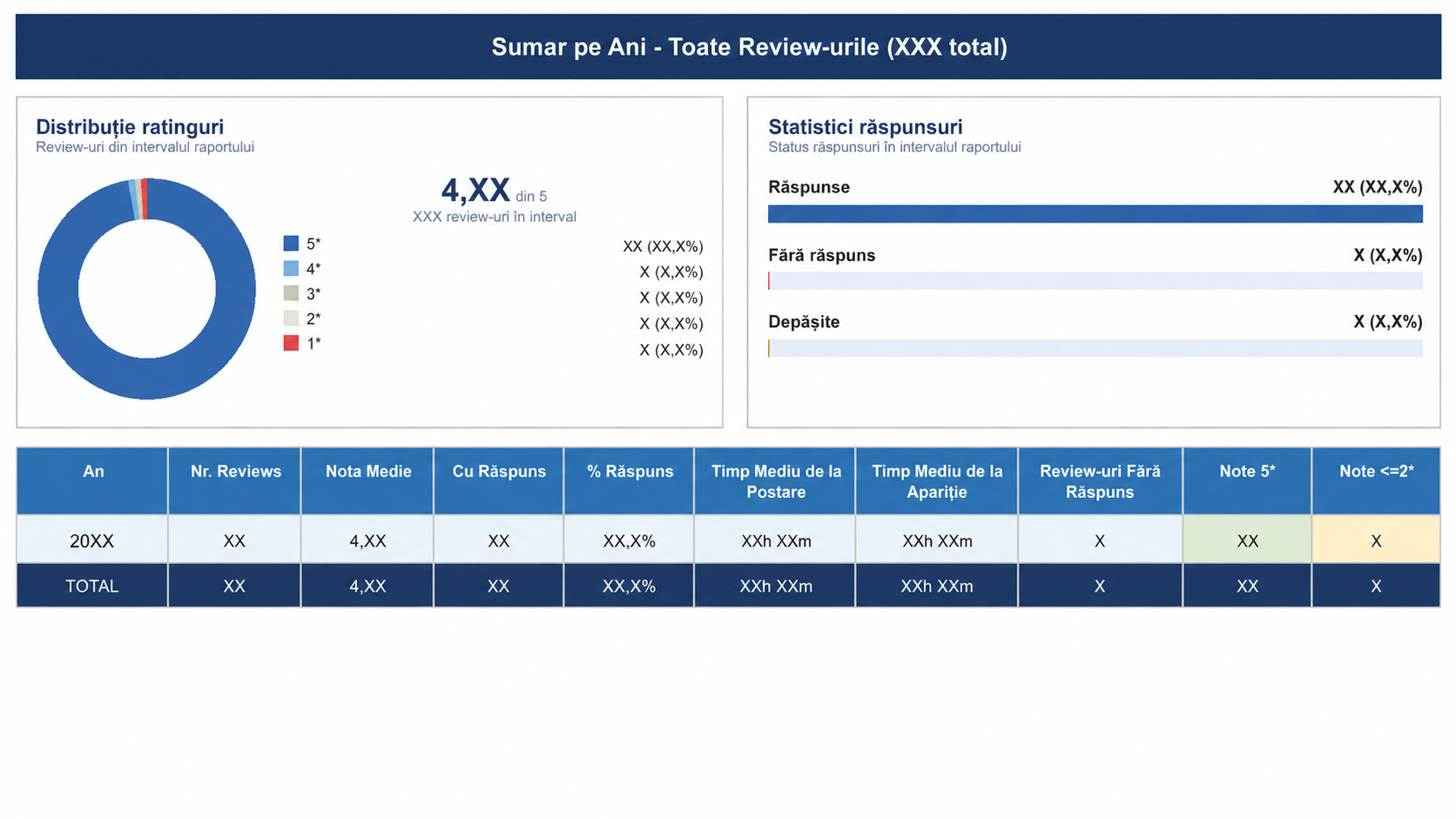Click the 3* gray legend swatch
Viewport: 1456px width, 819px height.
(291, 293)
